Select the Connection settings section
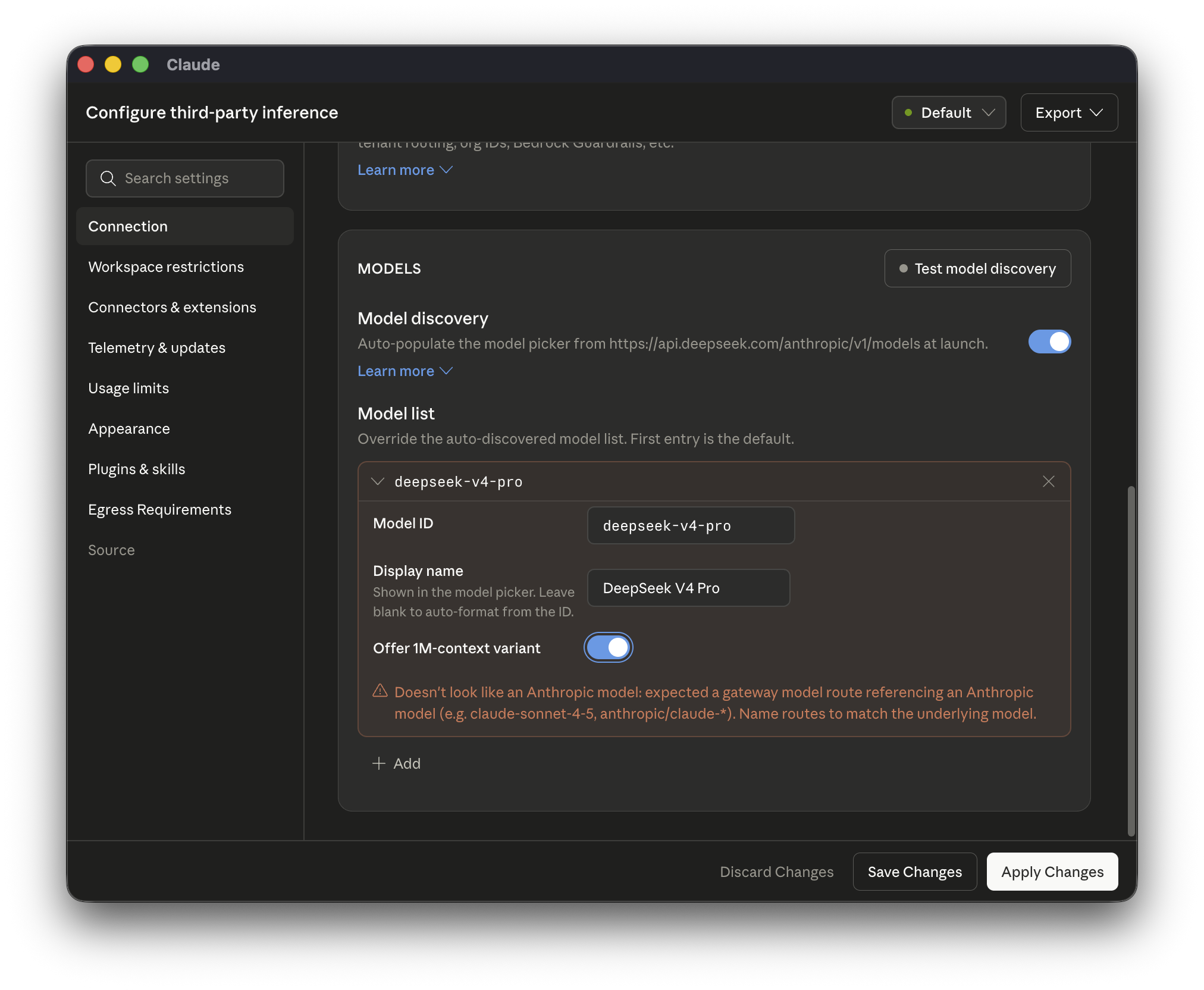Viewport: 1204px width, 990px height. pos(185,226)
